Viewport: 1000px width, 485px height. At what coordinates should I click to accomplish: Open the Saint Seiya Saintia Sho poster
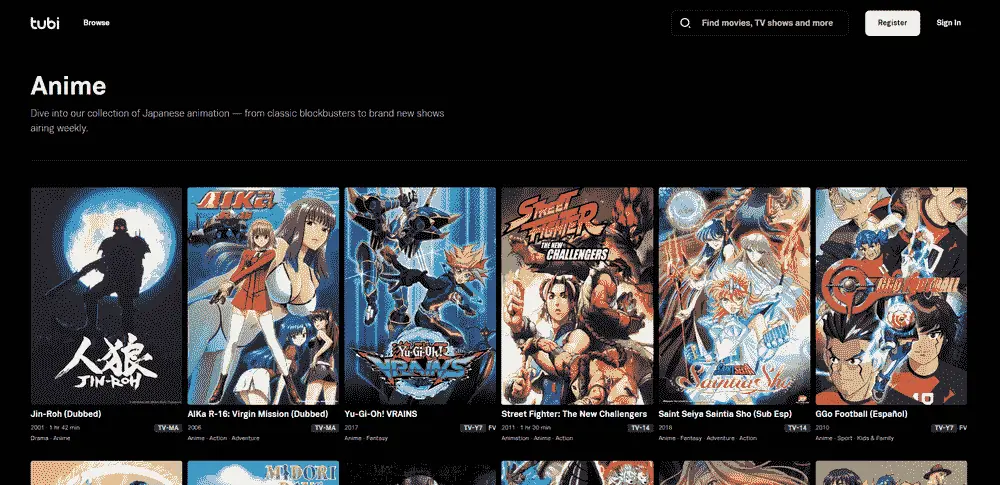tap(734, 296)
